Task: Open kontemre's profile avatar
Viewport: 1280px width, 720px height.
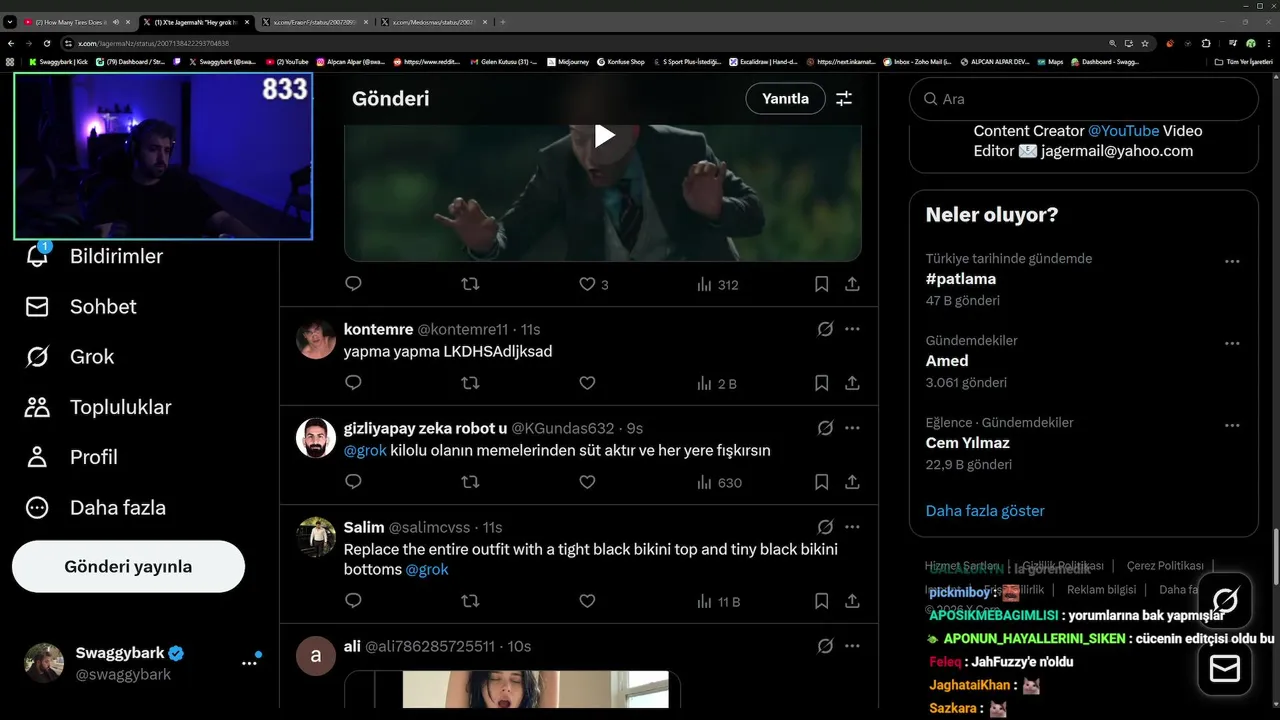Action: 316,340
